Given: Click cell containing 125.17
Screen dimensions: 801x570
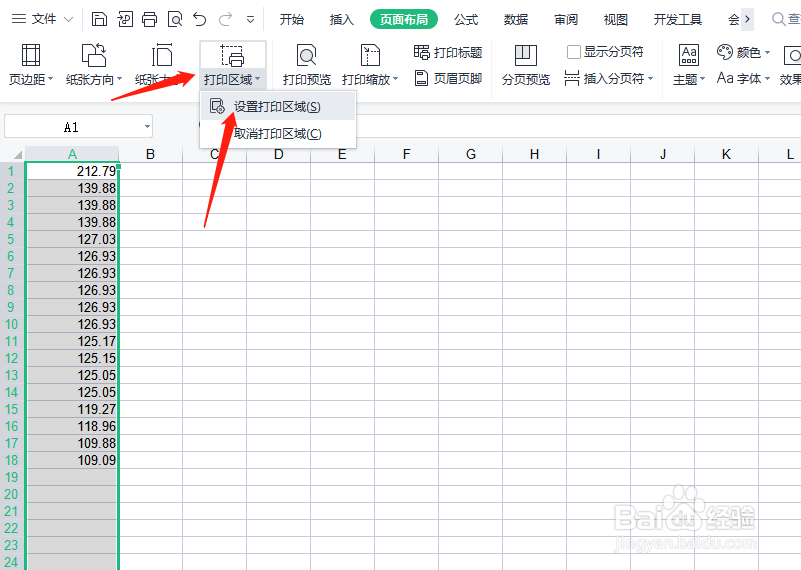Looking at the screenshot, I should (72, 341).
